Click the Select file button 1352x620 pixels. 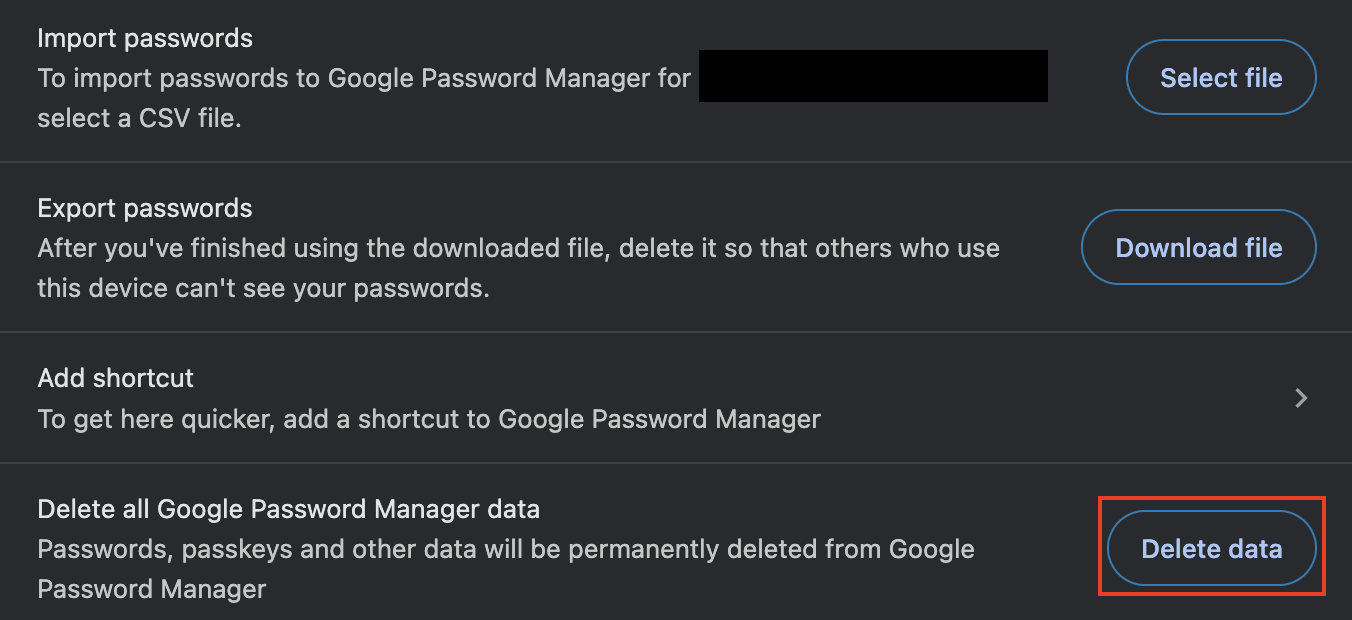[x=1221, y=78]
